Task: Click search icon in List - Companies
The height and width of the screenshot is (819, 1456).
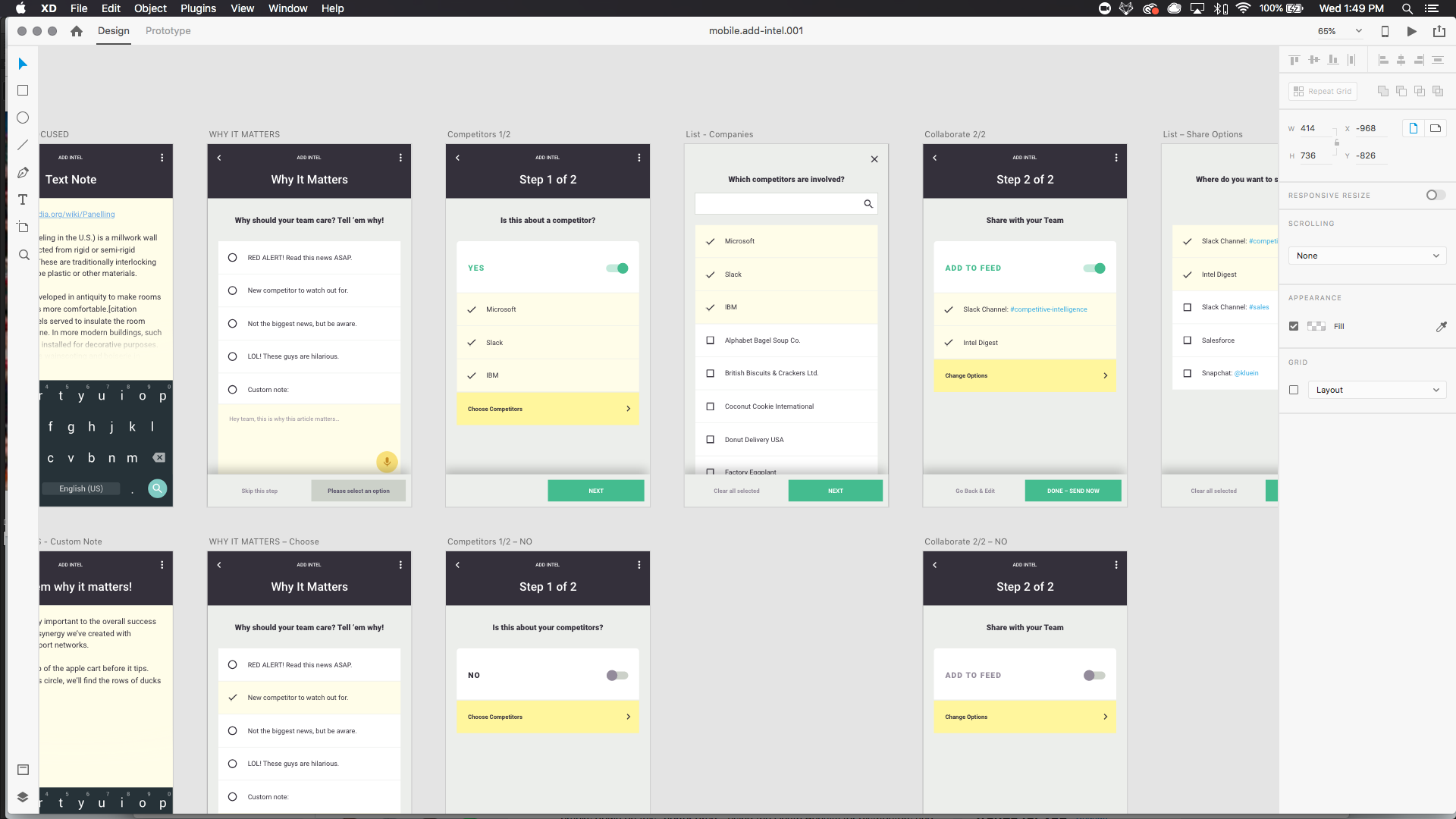Action: 868,204
